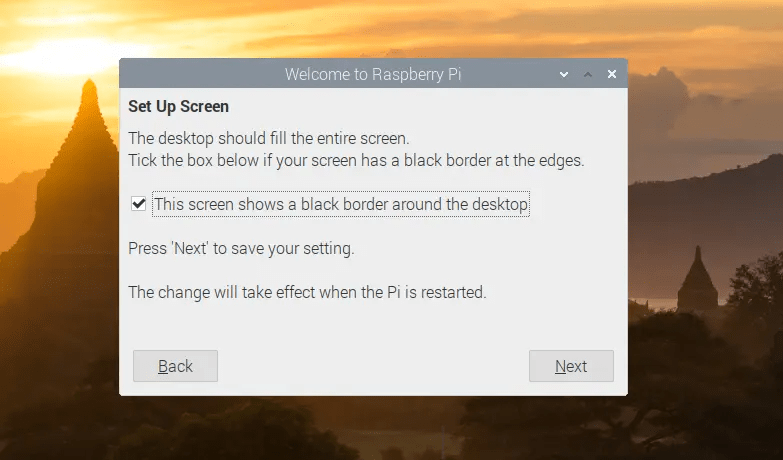Click the 'Set Up Screen' heading
The width and height of the screenshot is (783, 460).
178,106
